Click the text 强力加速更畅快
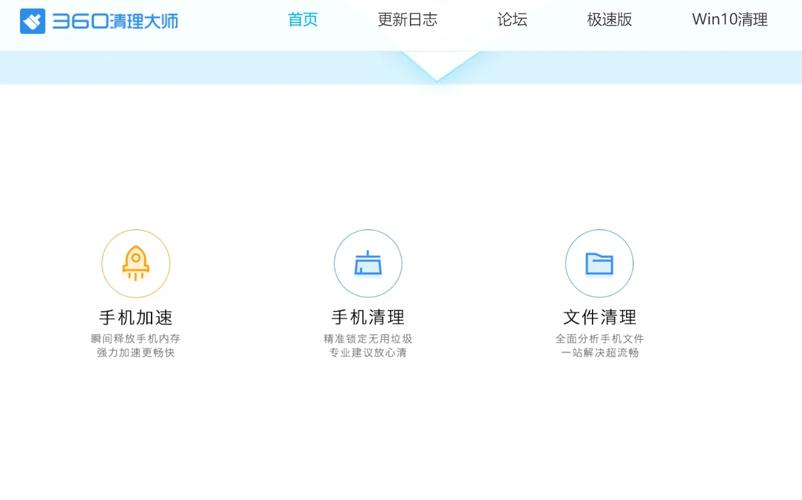 click(x=136, y=352)
